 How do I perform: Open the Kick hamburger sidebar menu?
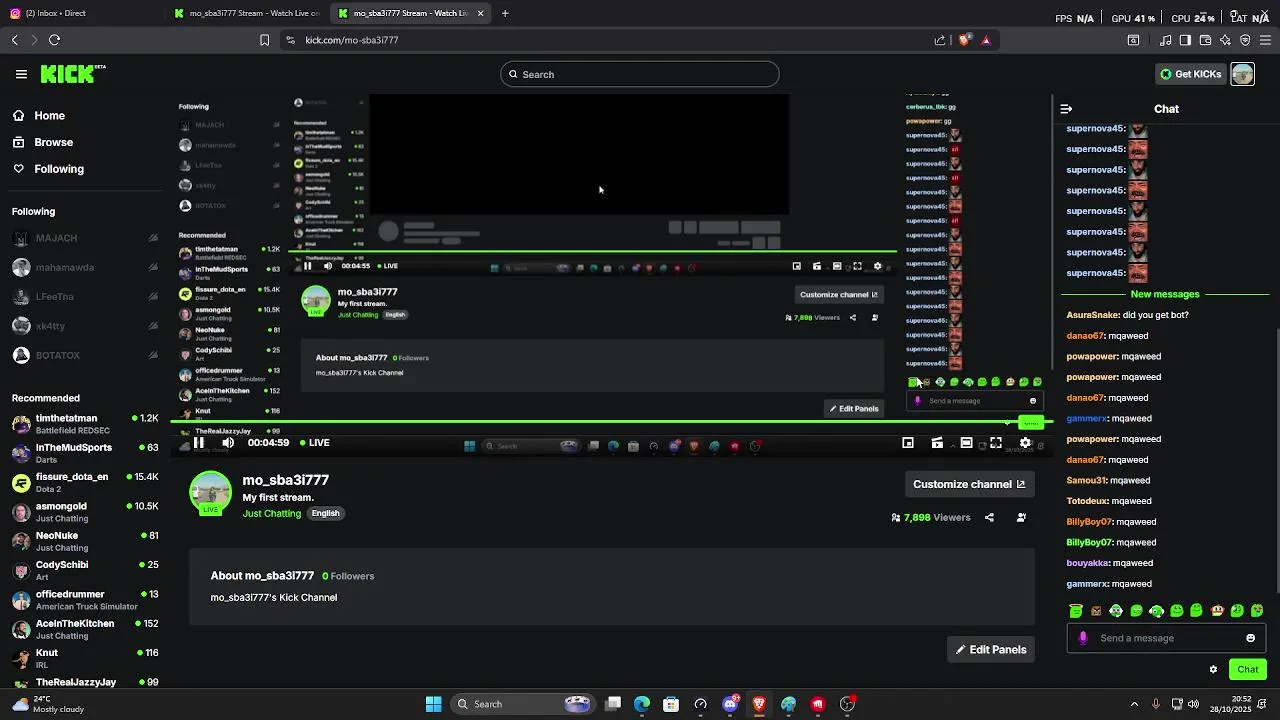[21, 74]
